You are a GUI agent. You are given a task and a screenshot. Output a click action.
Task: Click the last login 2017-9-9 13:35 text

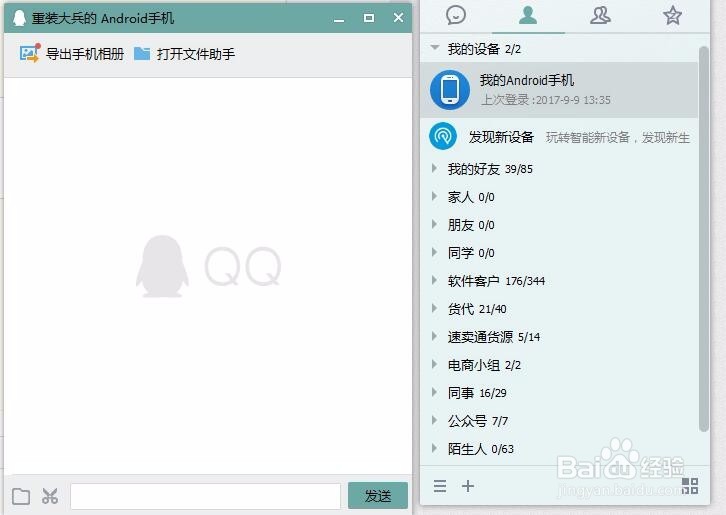click(546, 100)
